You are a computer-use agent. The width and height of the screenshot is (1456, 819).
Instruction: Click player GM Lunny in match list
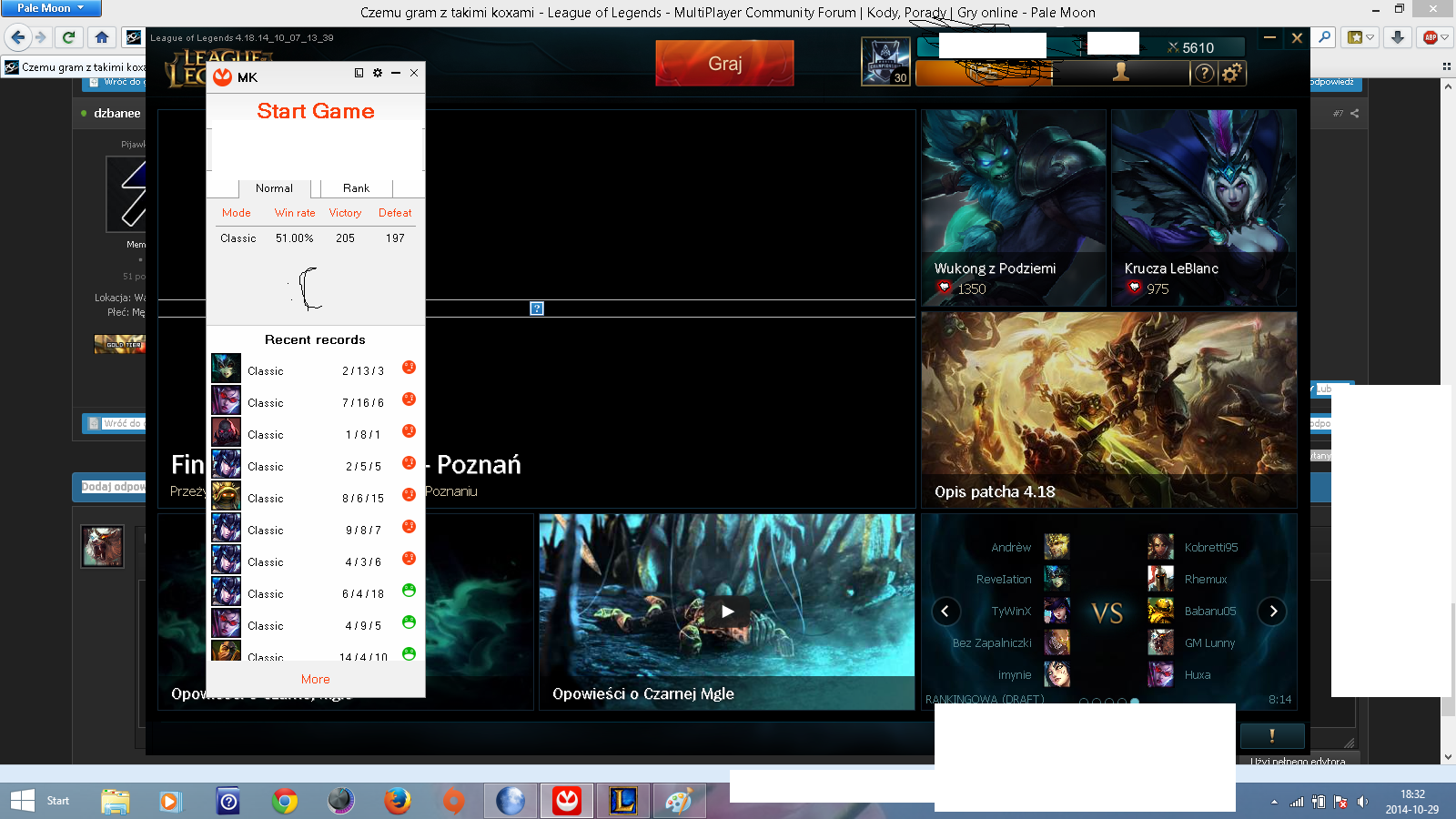coord(1209,643)
